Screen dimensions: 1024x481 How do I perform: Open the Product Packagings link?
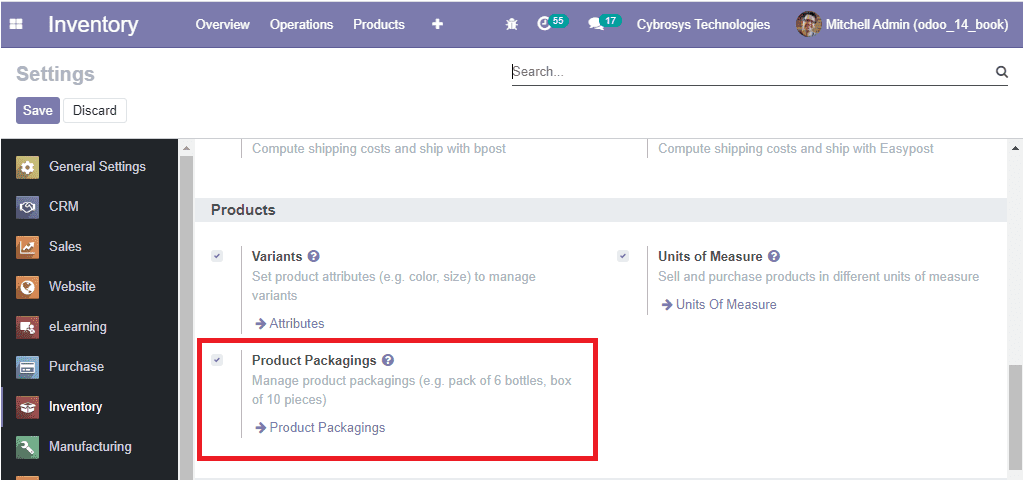(x=327, y=428)
